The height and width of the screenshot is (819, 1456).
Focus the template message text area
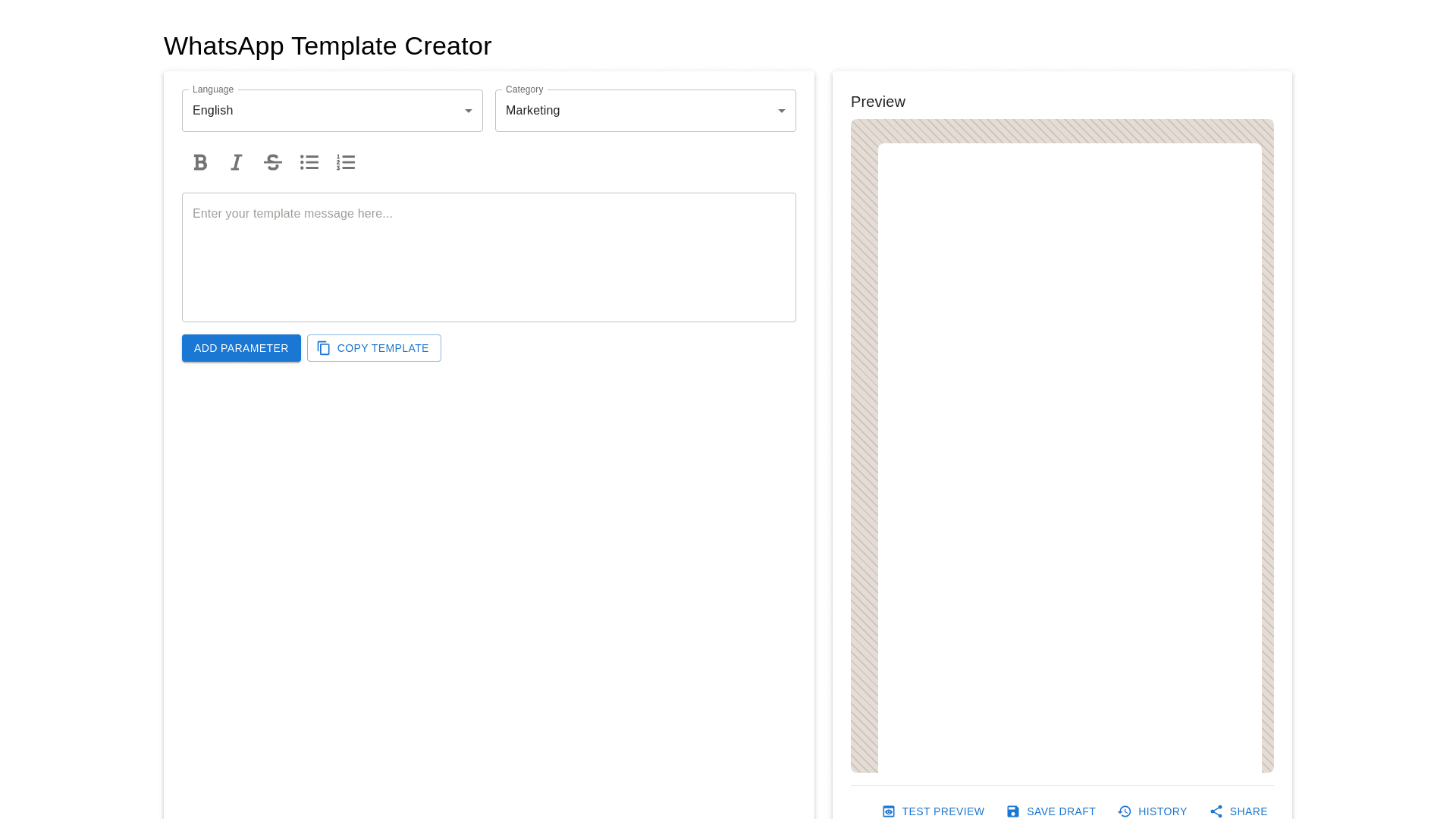click(x=488, y=258)
